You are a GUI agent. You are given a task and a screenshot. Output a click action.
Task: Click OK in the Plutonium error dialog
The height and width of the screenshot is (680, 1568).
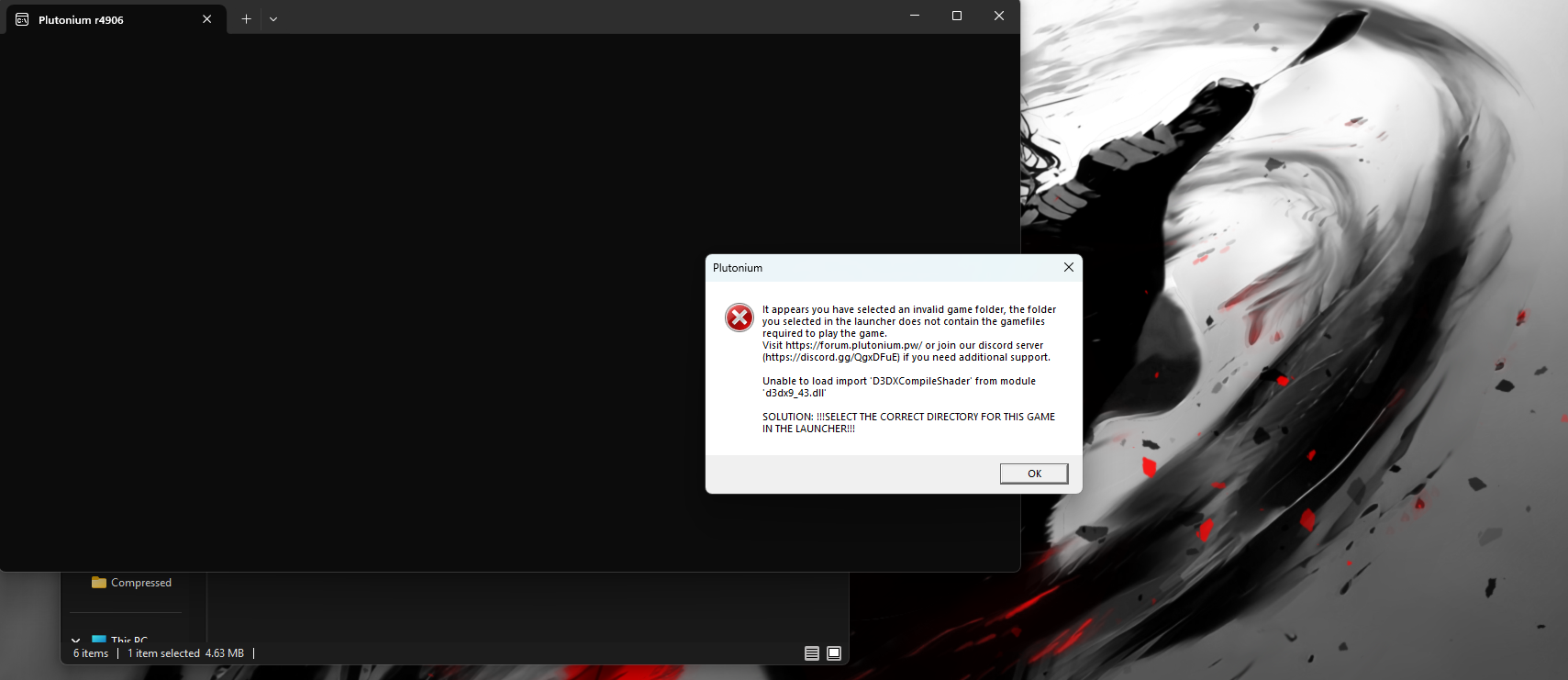point(1034,474)
